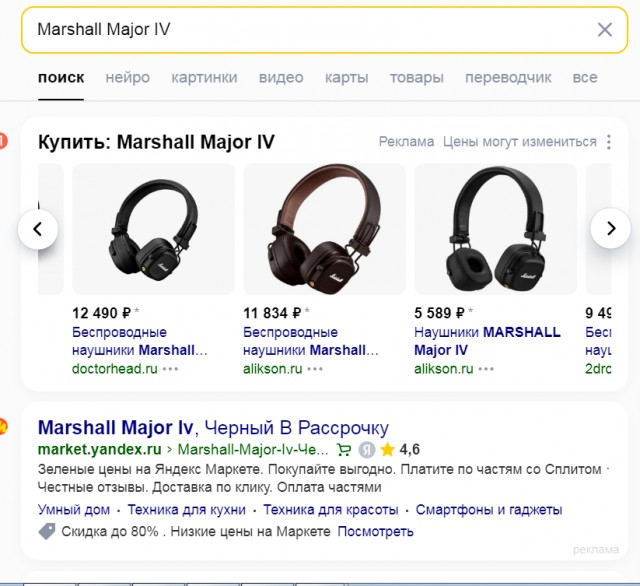Click the Реклама label in the shopping block
The image size is (640, 586).
tap(406, 142)
